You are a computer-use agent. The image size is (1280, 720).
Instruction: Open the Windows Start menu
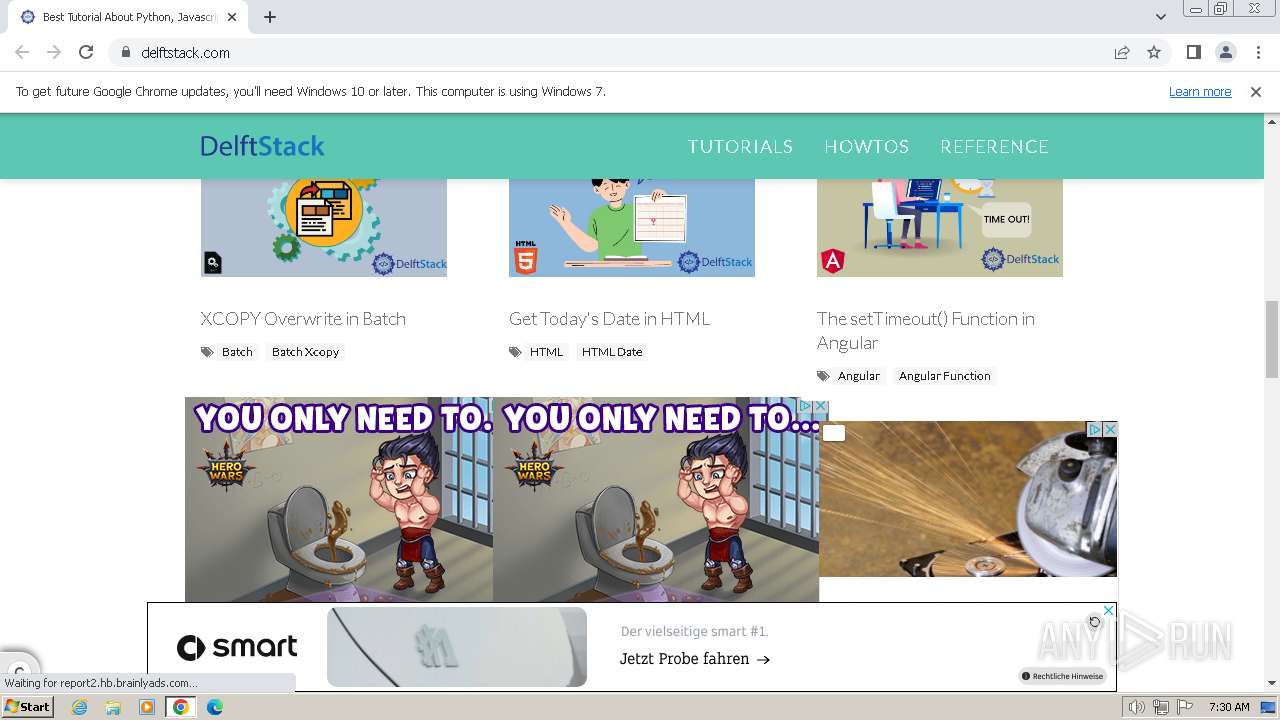tap(27, 707)
